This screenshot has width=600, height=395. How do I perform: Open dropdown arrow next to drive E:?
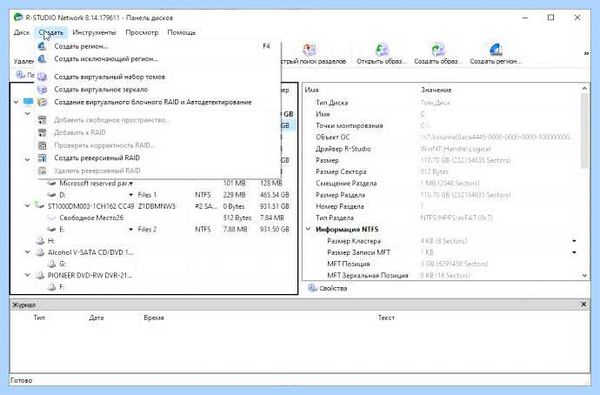tap(131, 229)
